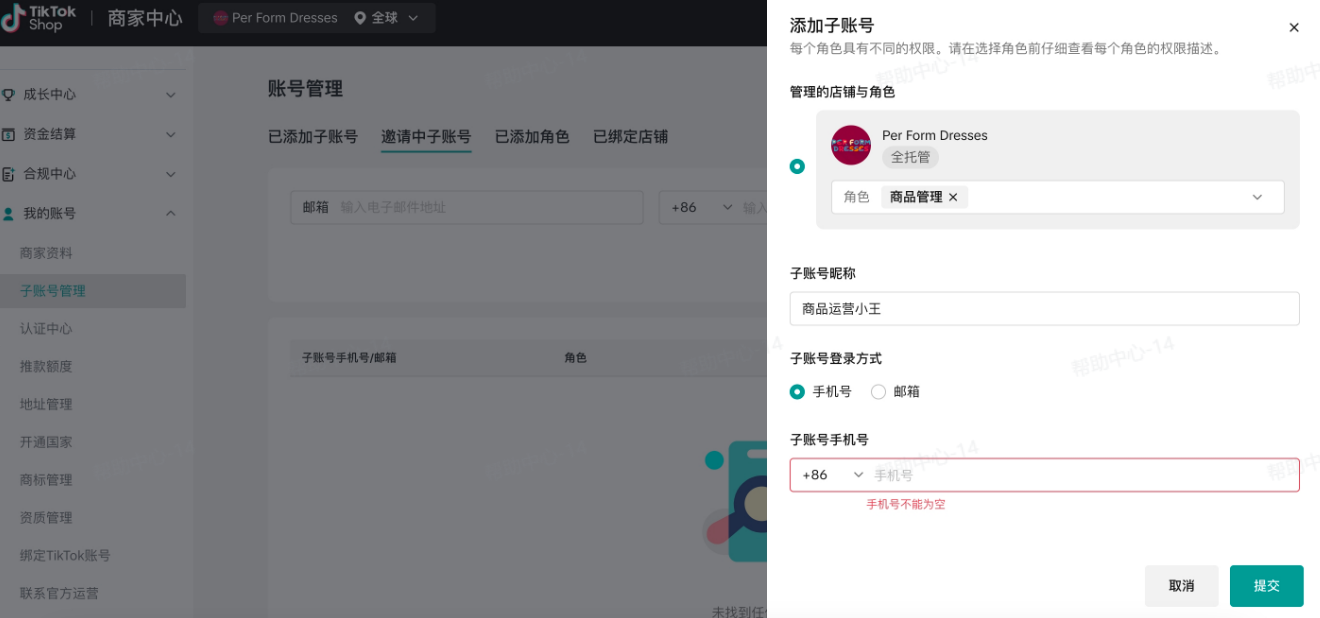Click the 合规中心 sidebar icon
The height and width of the screenshot is (618, 1320).
10,173
